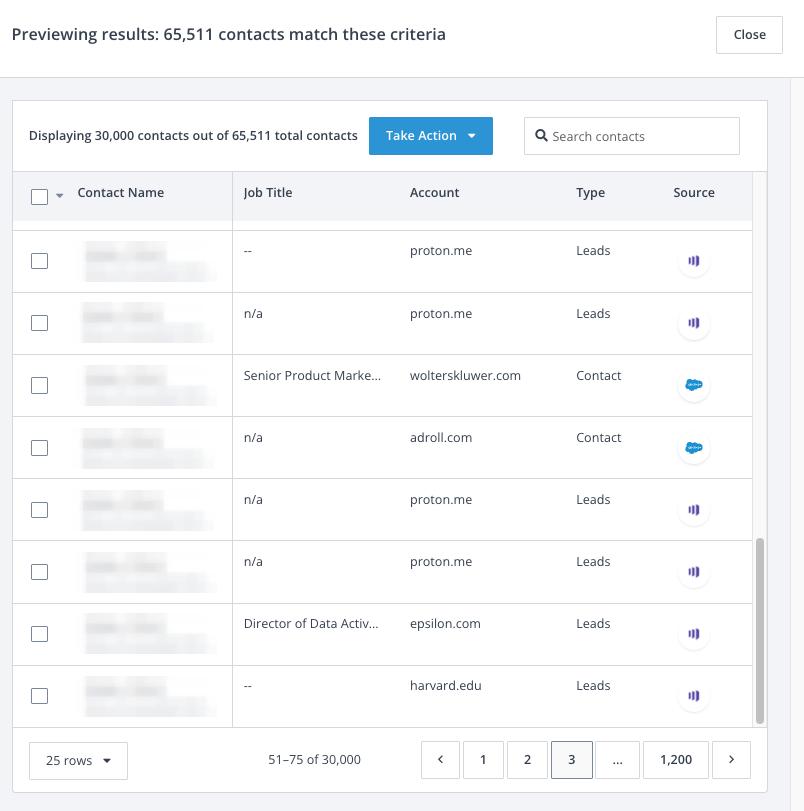Viewport: 804px width, 811px height.
Task: Click the table's vertical scrollbar thumb
Action: click(760, 630)
